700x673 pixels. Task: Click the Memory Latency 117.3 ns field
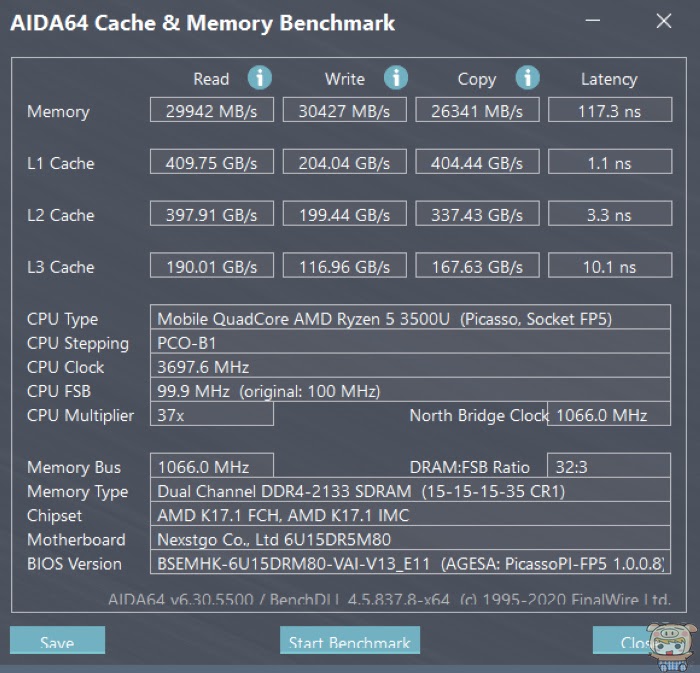click(x=610, y=110)
